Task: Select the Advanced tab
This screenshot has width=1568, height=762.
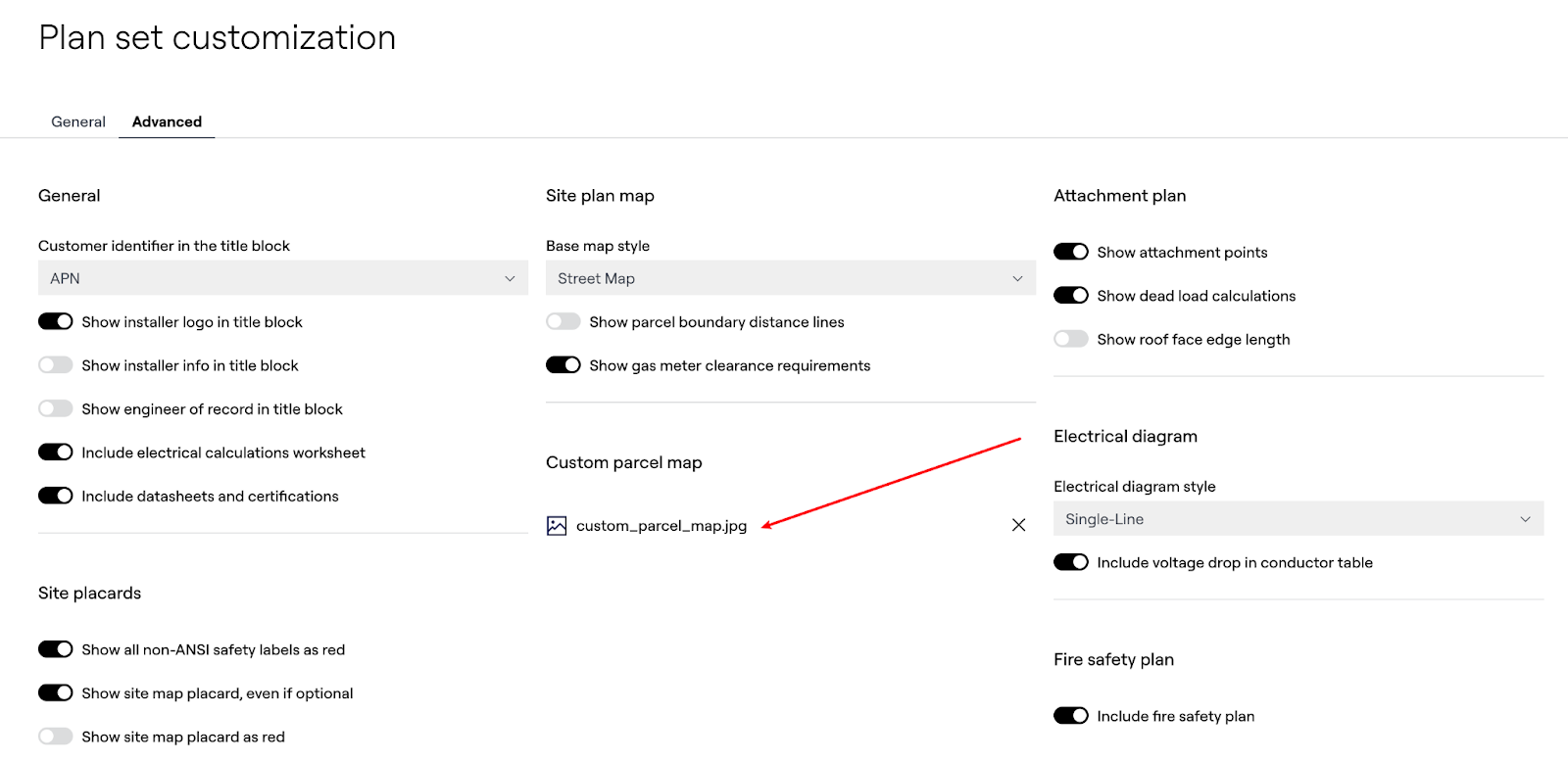Action: pos(167,121)
